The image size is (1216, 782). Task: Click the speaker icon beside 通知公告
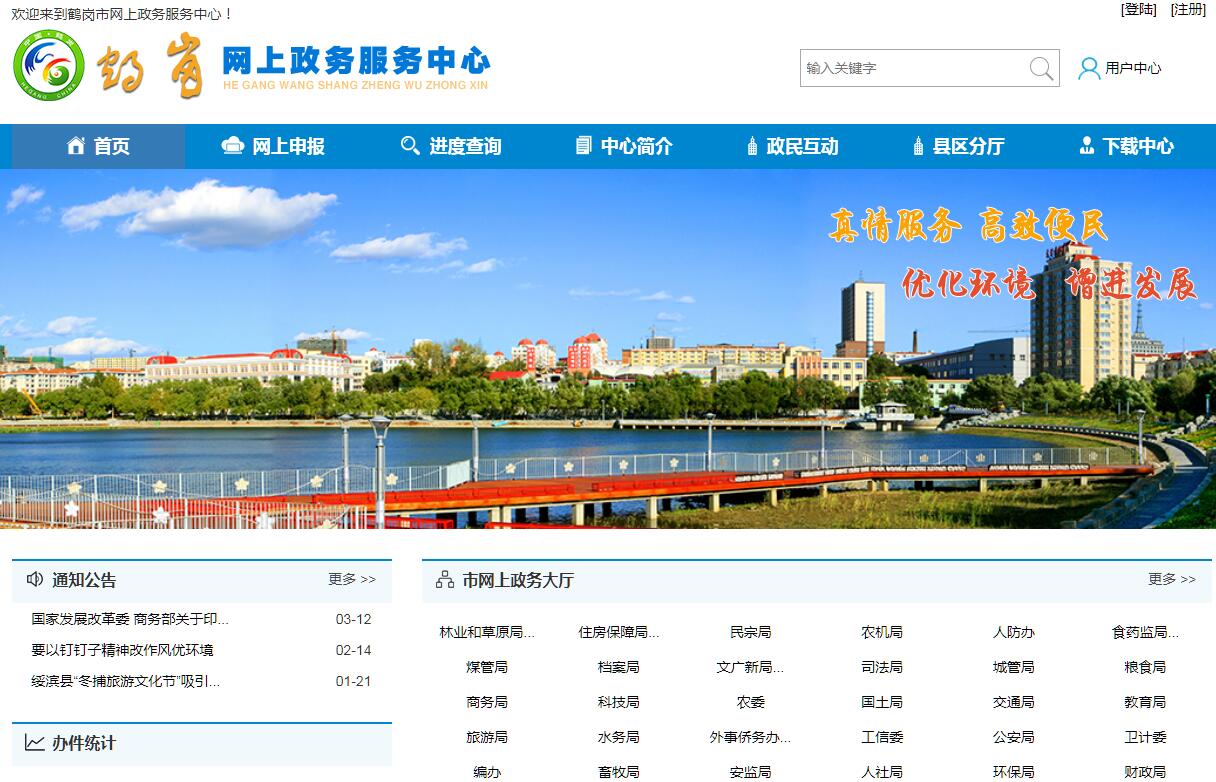coord(35,579)
